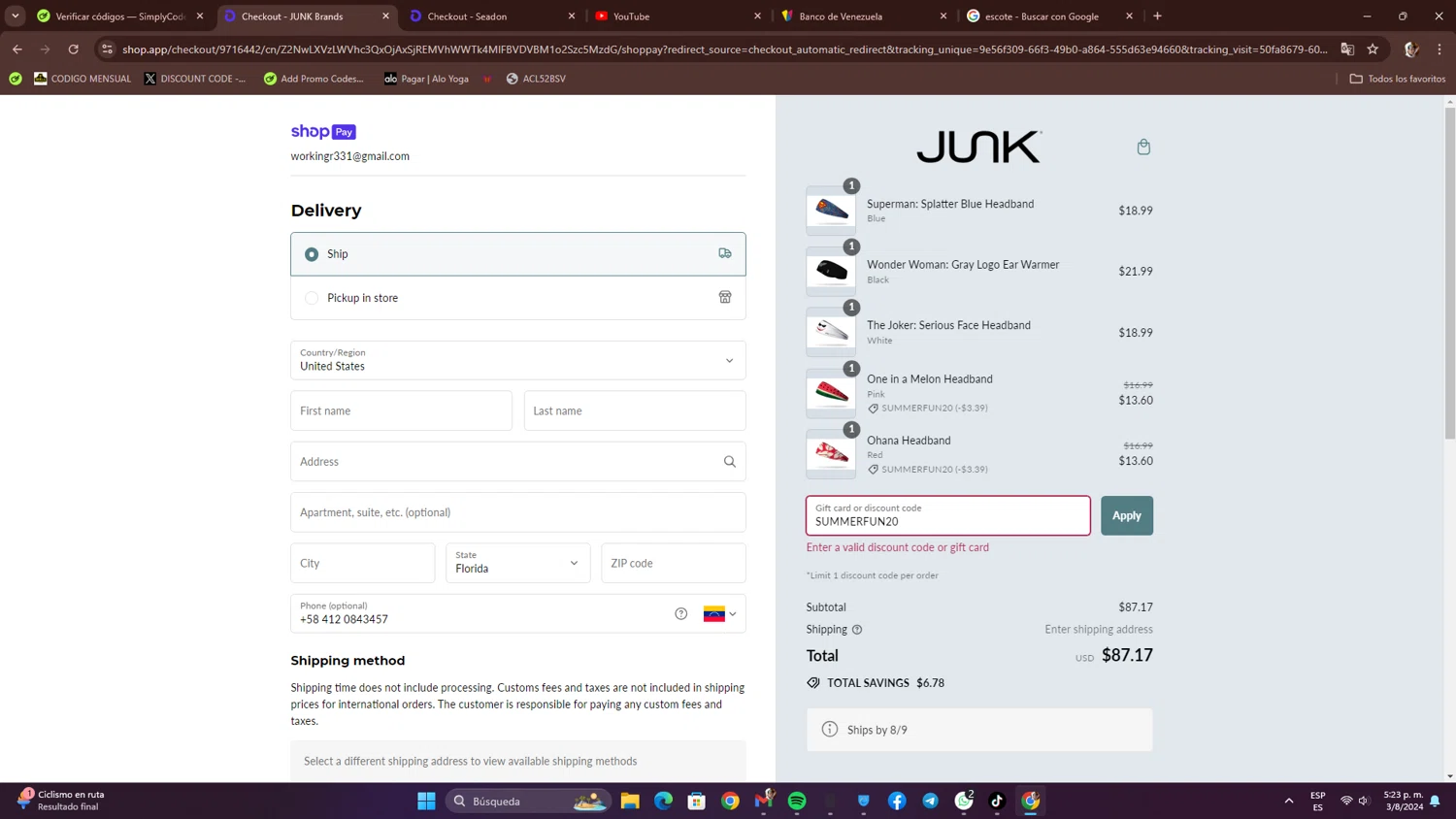The height and width of the screenshot is (819, 1456).
Task: Open Telegram from the taskbar
Action: click(930, 802)
